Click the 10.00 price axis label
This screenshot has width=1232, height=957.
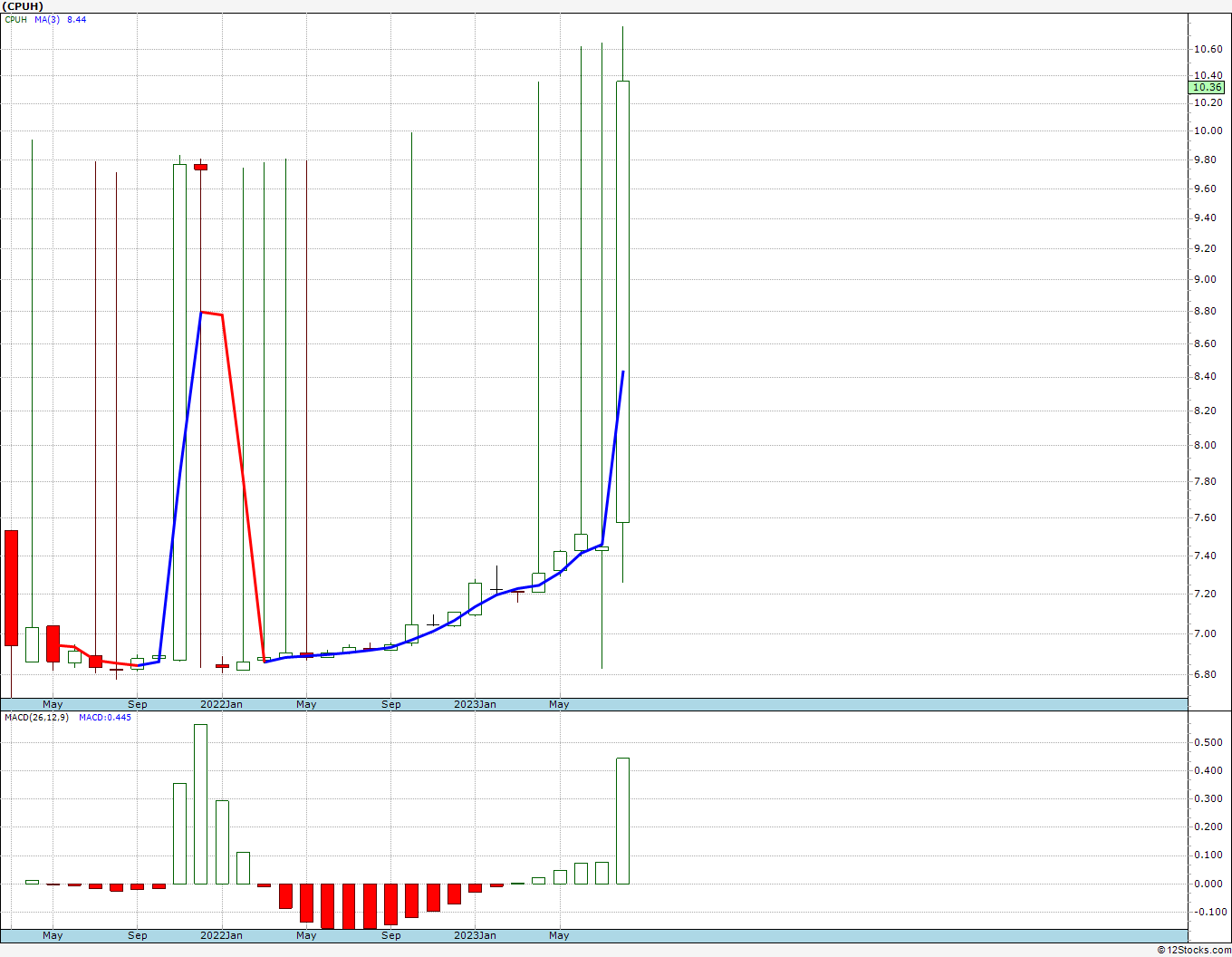(x=1208, y=130)
